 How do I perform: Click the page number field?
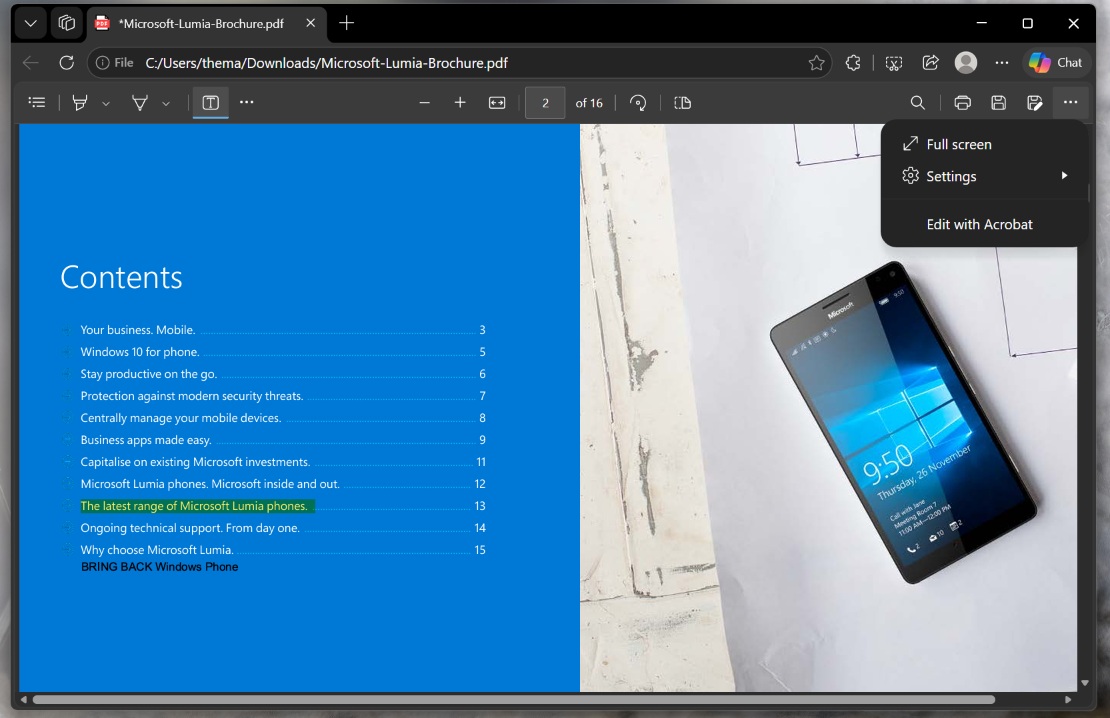point(545,103)
